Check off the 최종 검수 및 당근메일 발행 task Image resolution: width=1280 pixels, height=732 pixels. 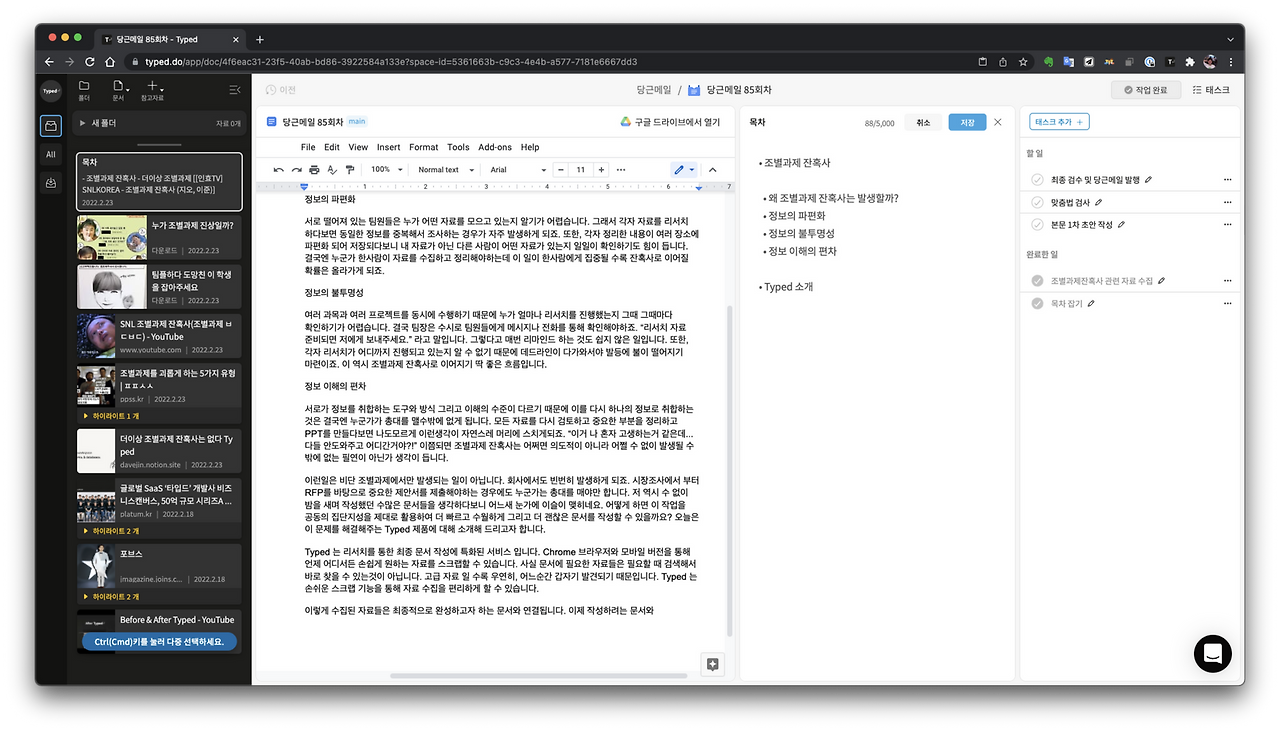tap(1037, 180)
